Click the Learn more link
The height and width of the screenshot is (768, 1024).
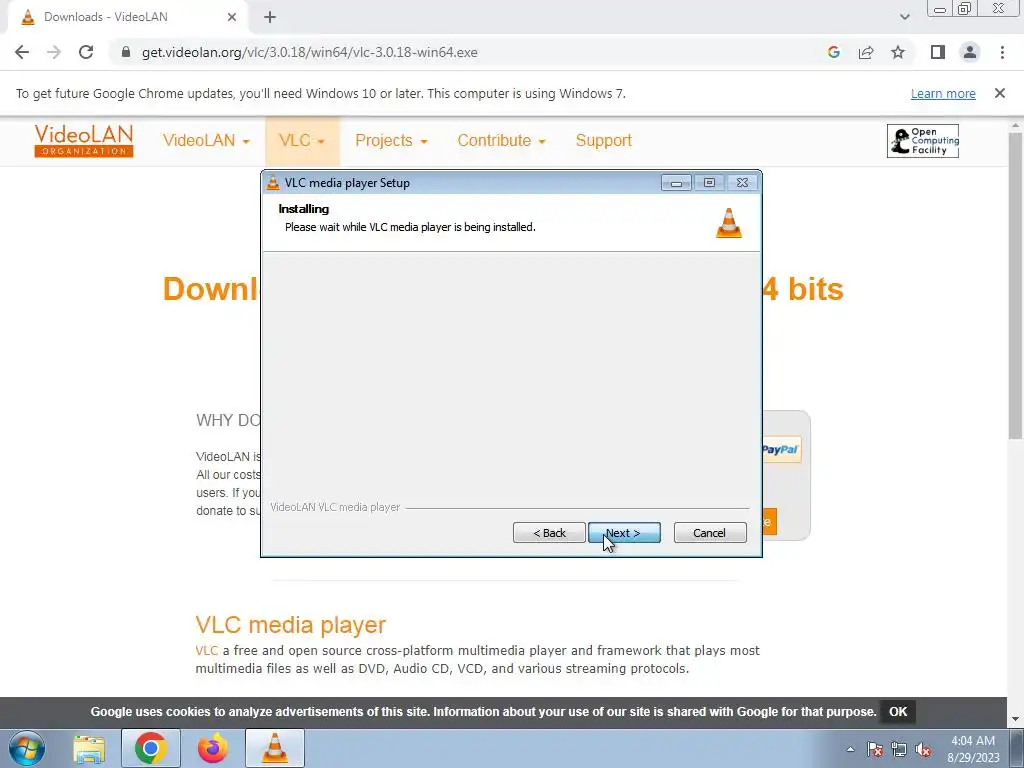[943, 94]
